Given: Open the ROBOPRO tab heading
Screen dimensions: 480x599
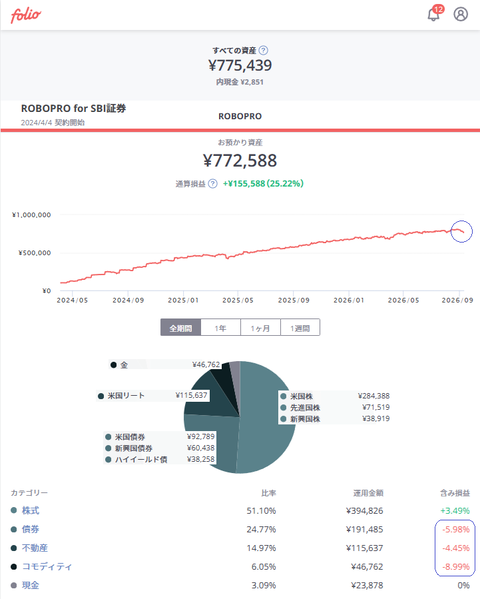Looking at the screenshot, I should 240,116.
